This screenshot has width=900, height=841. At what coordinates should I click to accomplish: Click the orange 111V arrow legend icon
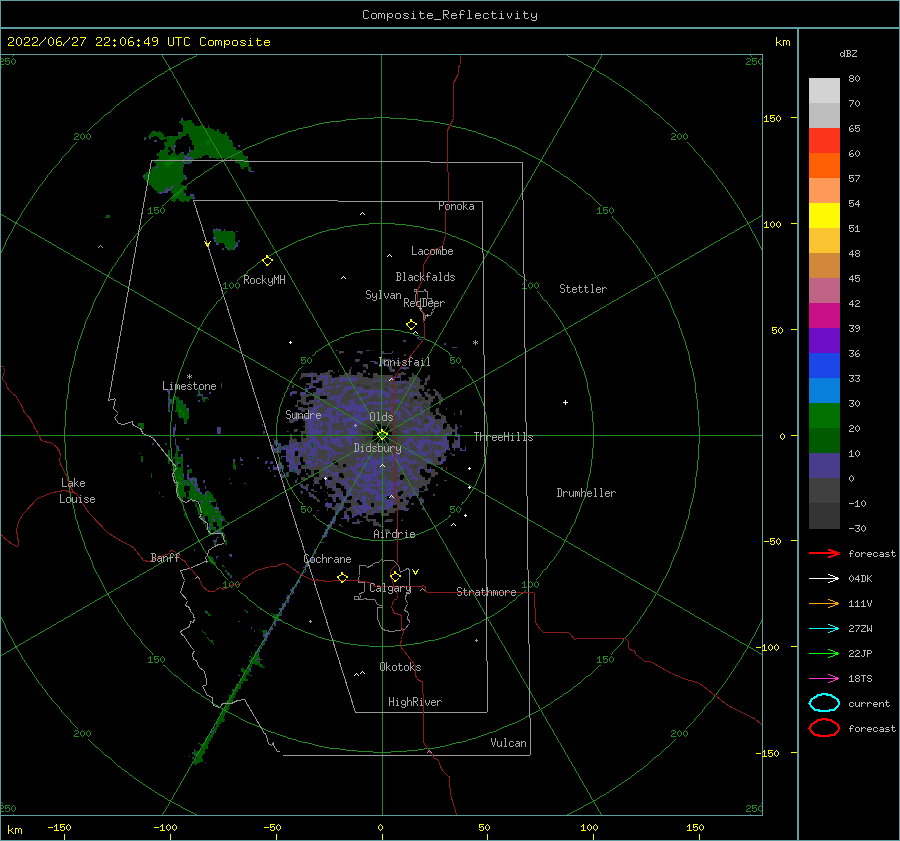point(824,603)
